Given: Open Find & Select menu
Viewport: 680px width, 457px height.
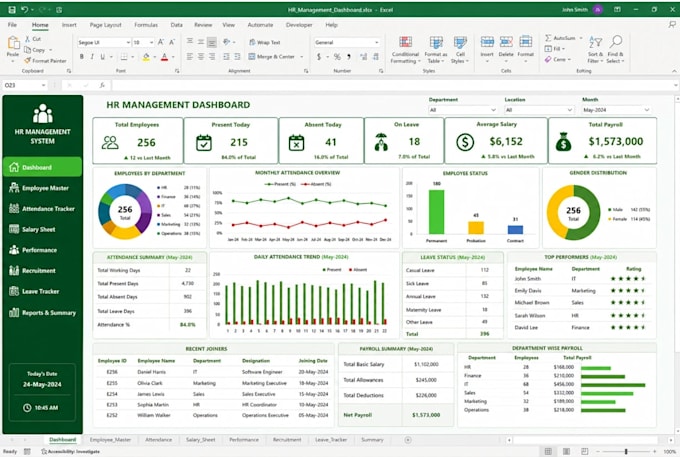Looking at the screenshot, I should (x=615, y=49).
